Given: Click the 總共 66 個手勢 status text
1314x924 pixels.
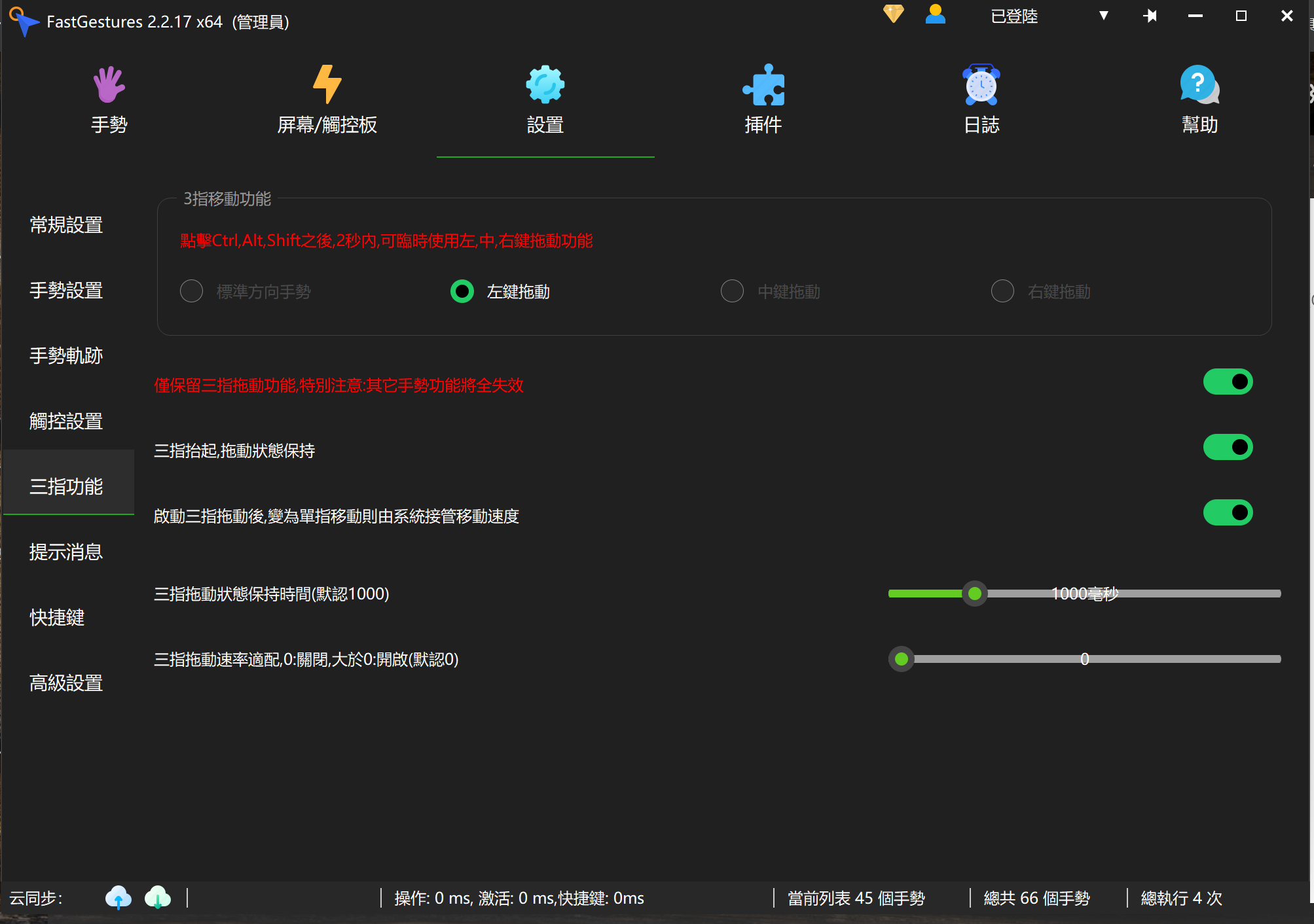Looking at the screenshot, I should pyautogui.click(x=1037, y=898).
